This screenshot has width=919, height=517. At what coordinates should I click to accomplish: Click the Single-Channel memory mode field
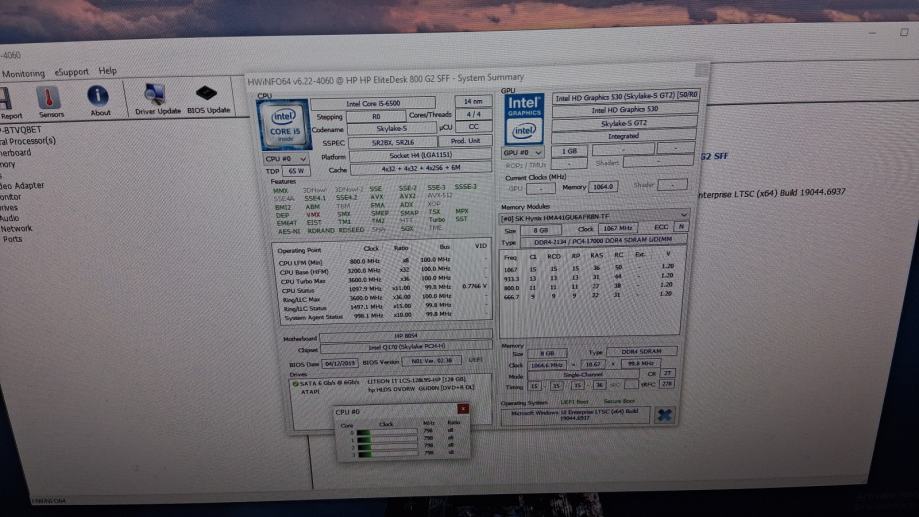(x=583, y=375)
